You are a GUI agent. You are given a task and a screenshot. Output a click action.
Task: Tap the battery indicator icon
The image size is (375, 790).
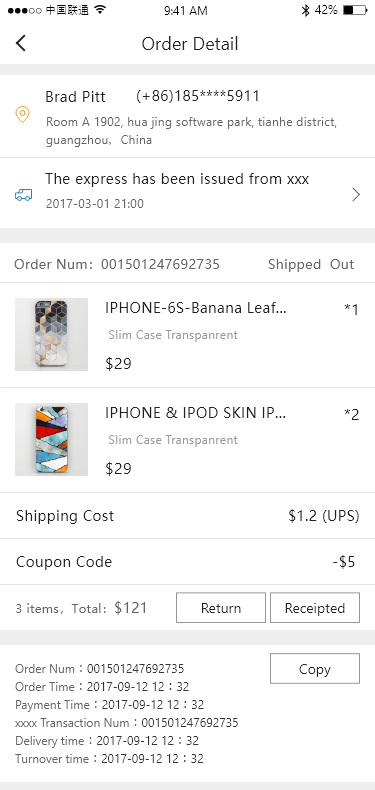(x=355, y=10)
